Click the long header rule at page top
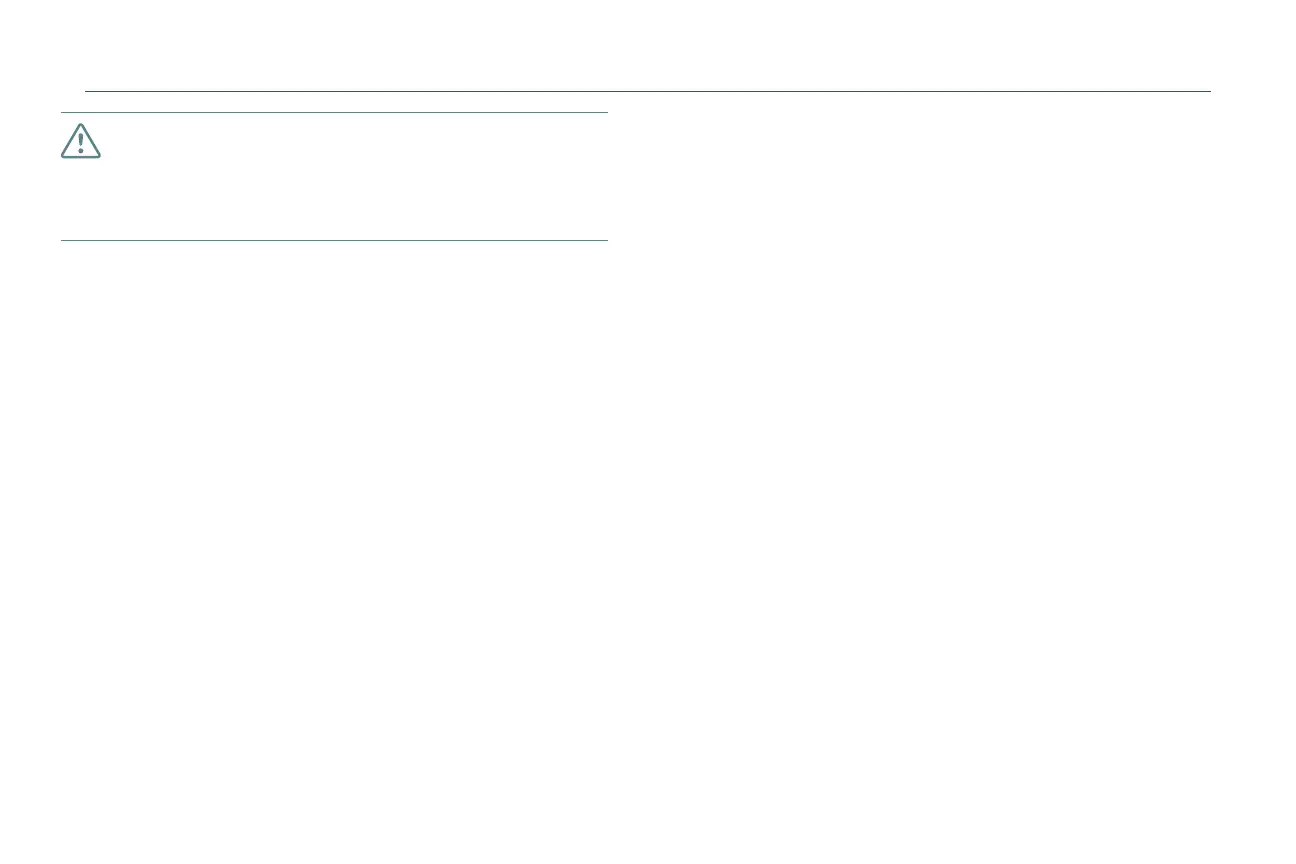This screenshot has width=1296, height=864. pos(647,91)
